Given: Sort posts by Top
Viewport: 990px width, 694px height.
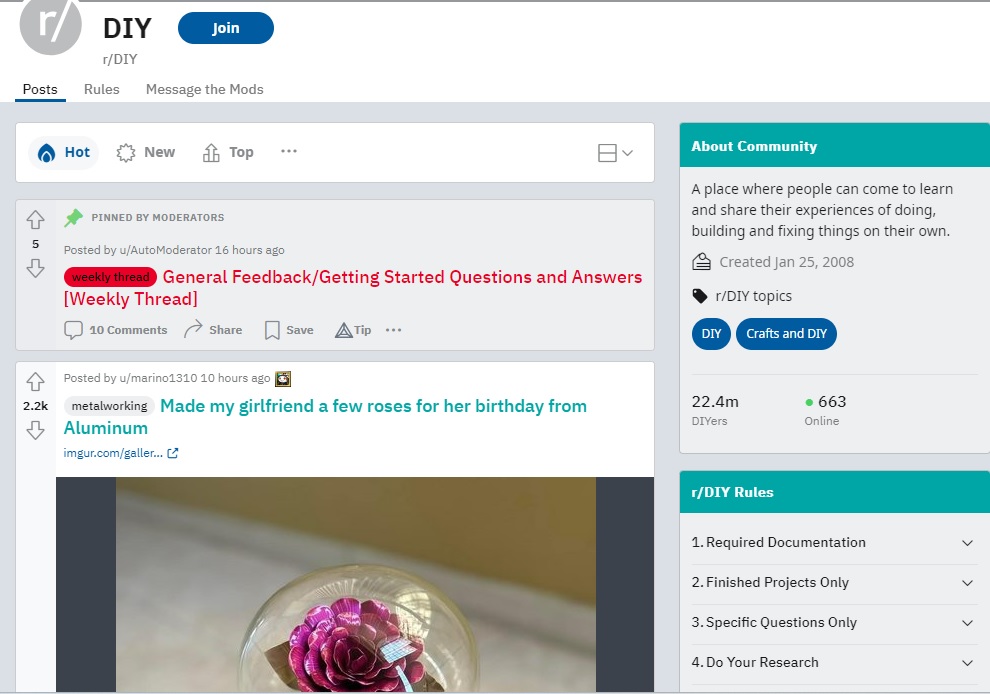Looking at the screenshot, I should 228,153.
